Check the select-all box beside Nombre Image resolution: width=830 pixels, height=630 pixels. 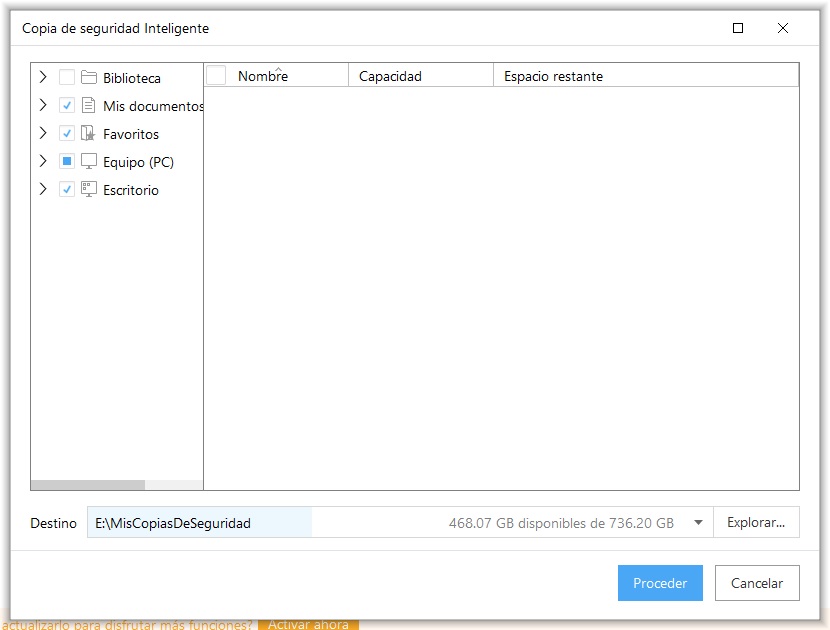[x=217, y=76]
